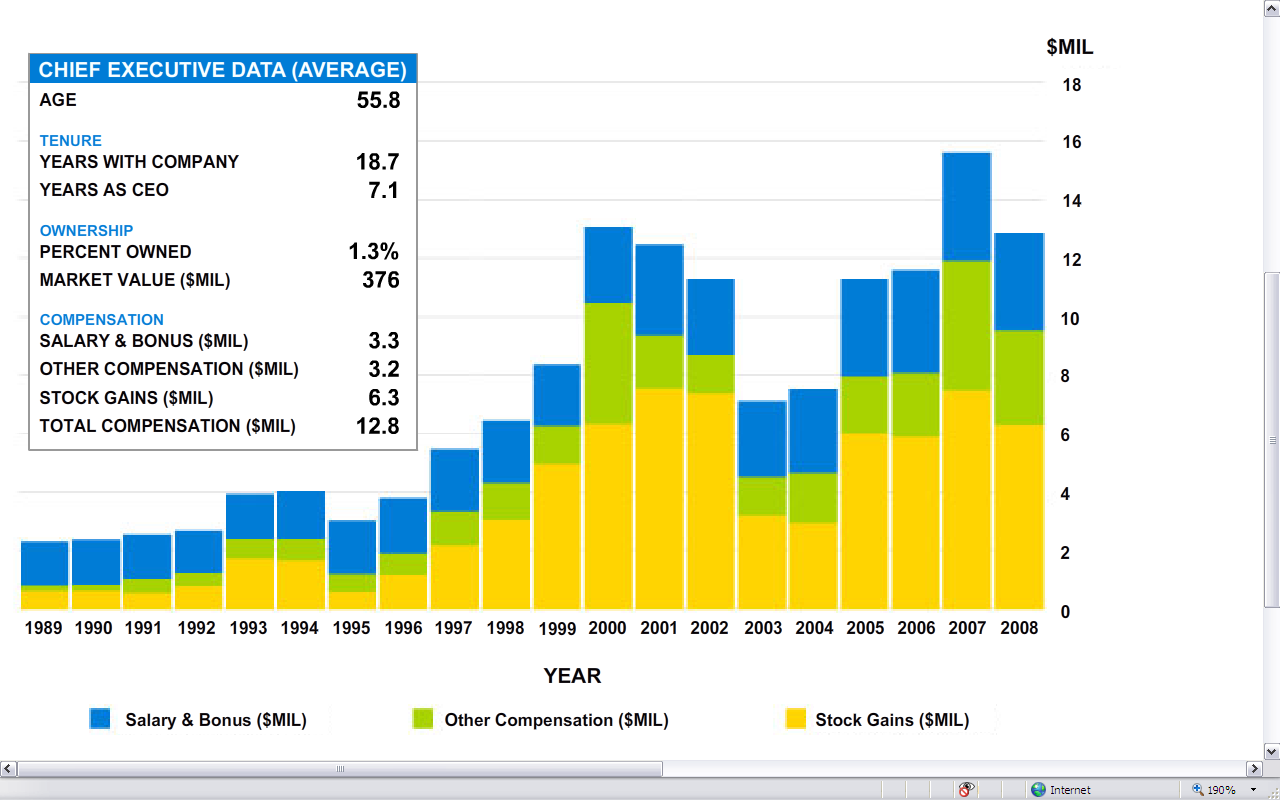
Task: Click the vertical scrollbar down arrow
Action: pos(1272,751)
